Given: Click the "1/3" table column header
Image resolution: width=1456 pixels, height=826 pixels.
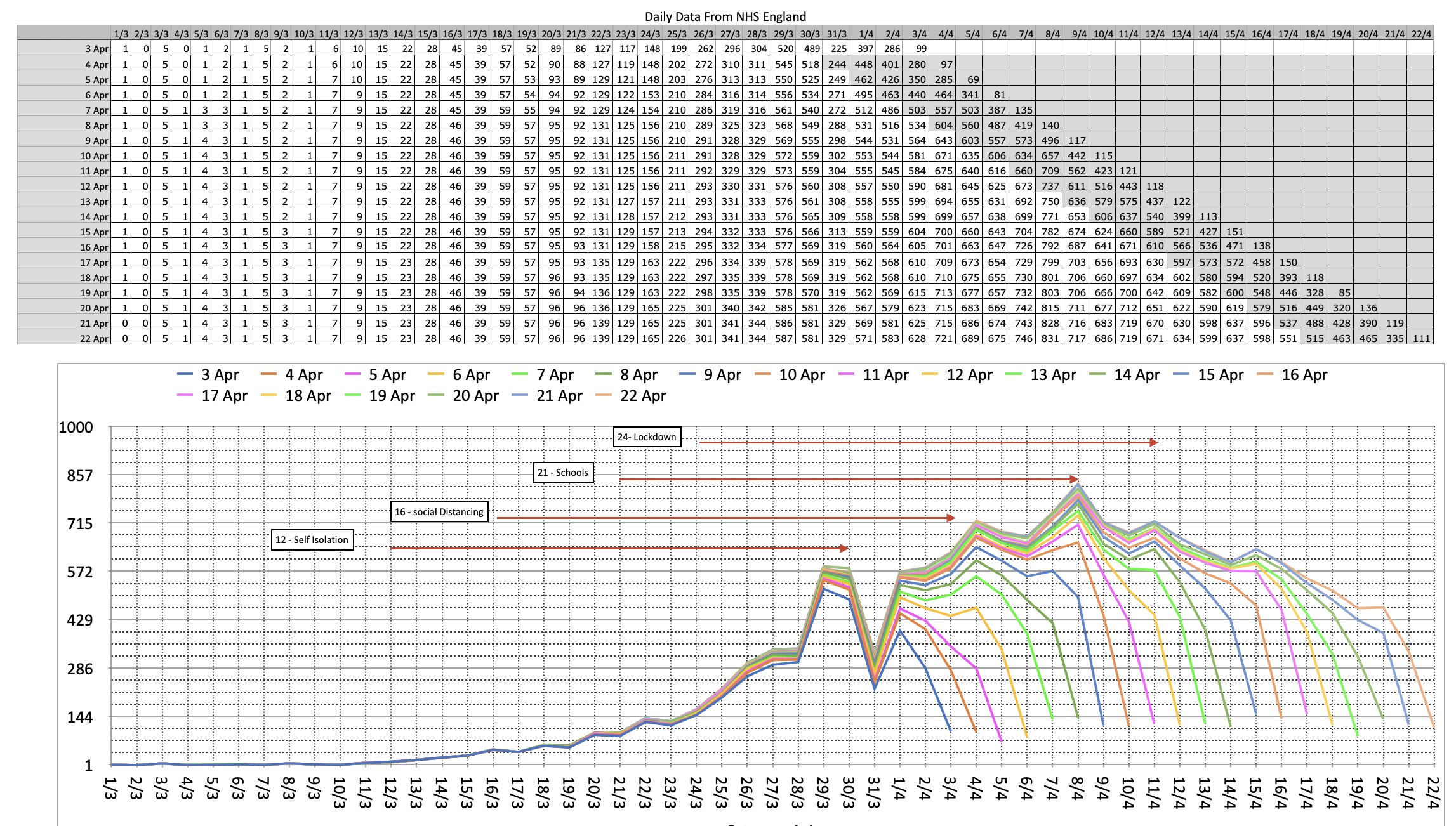Looking at the screenshot, I should coord(121,34).
